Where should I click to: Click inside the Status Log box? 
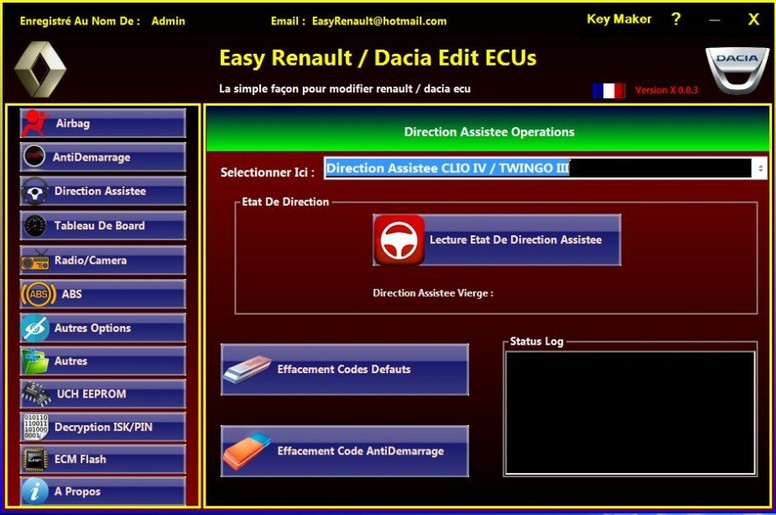coord(630,413)
